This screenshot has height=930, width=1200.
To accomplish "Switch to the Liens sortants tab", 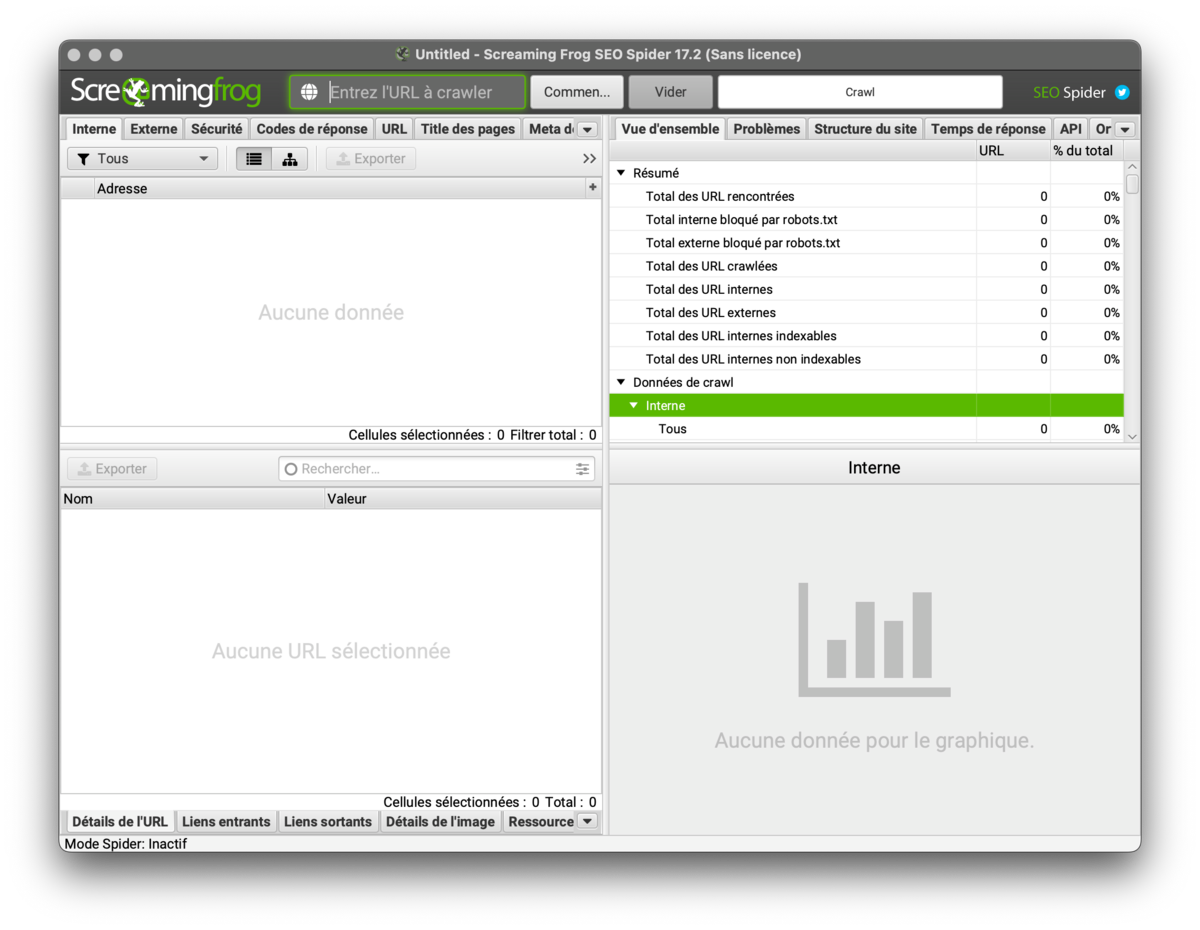I will 328,821.
